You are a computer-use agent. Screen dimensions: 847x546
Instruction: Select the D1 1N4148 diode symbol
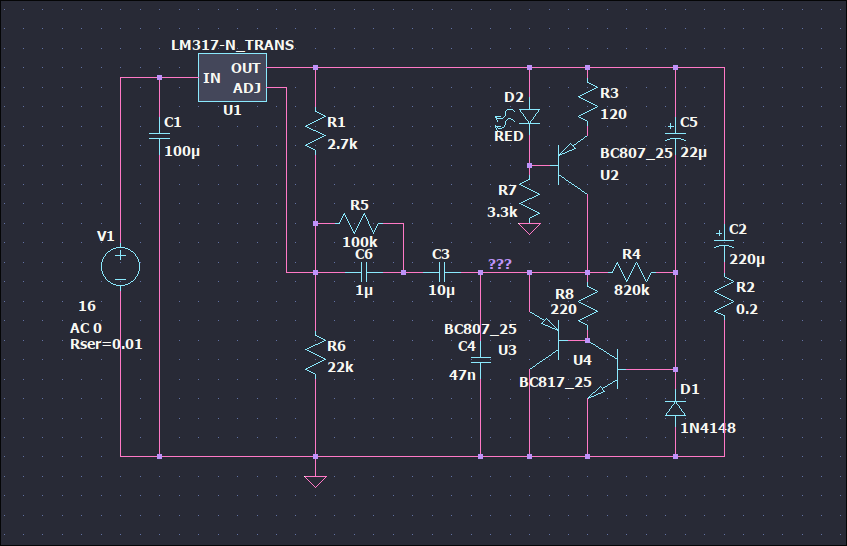pos(675,409)
